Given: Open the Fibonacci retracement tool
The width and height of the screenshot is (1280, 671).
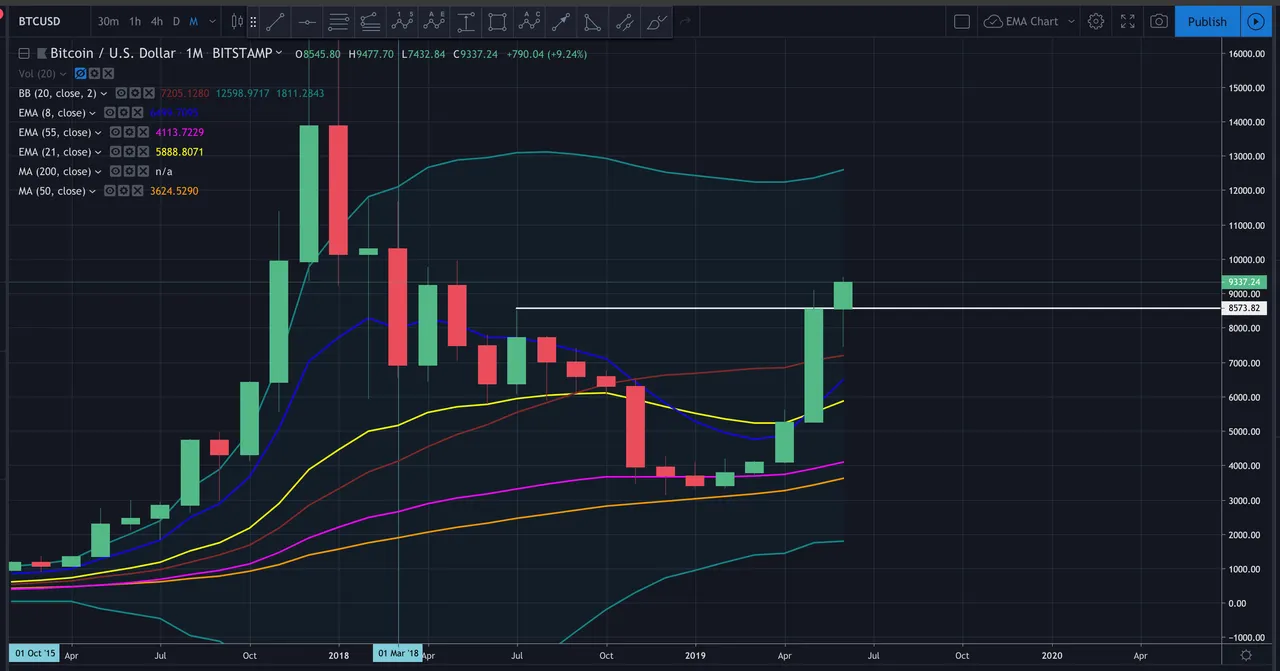Looking at the screenshot, I should tap(338, 21).
